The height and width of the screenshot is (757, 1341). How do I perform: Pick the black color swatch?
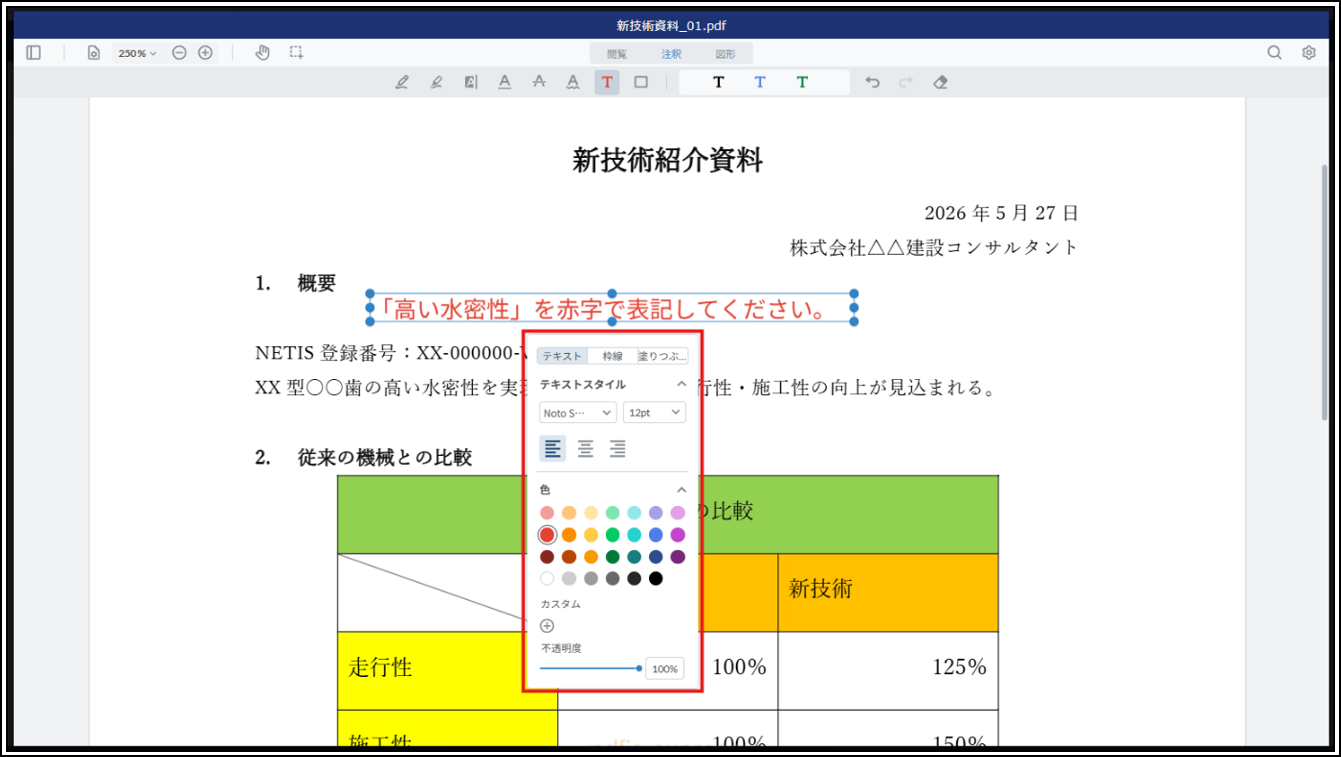[x=656, y=578]
